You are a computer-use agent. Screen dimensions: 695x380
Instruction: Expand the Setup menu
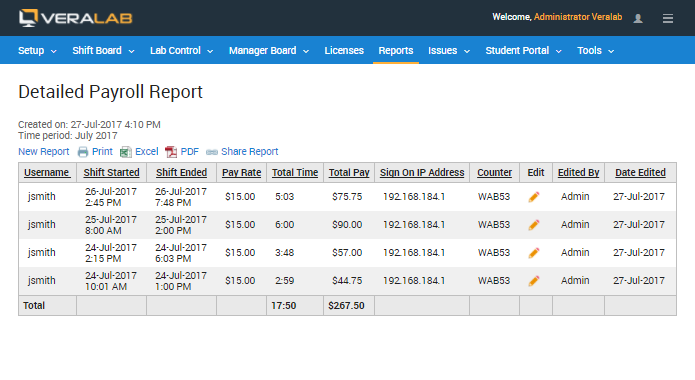(37, 51)
